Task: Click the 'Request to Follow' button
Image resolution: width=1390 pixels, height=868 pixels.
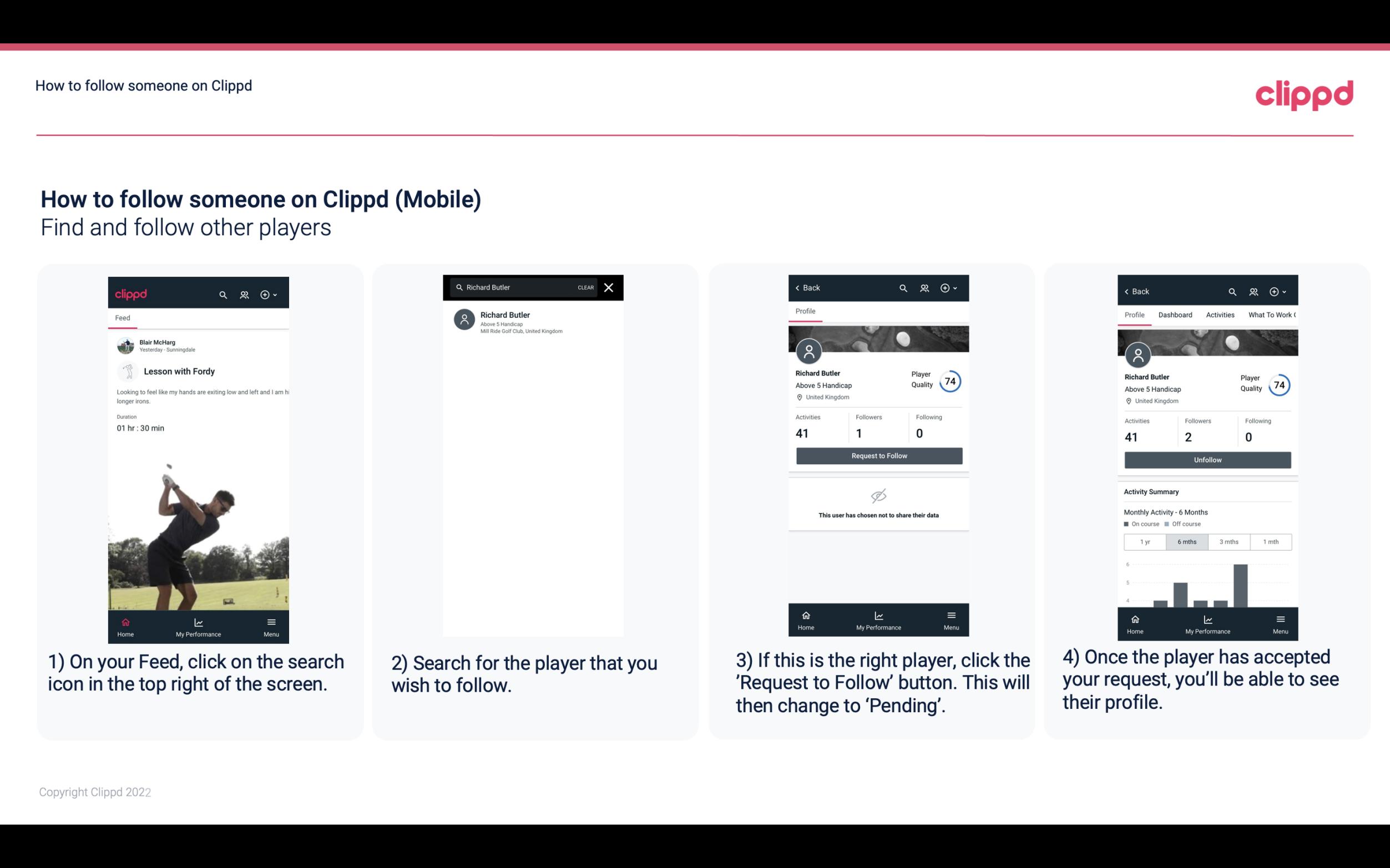Action: (878, 455)
